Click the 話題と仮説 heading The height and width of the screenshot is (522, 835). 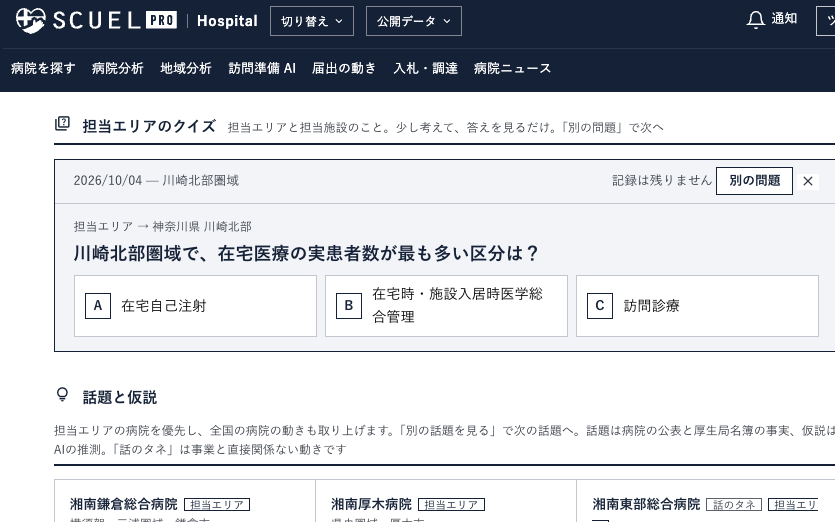coord(120,397)
